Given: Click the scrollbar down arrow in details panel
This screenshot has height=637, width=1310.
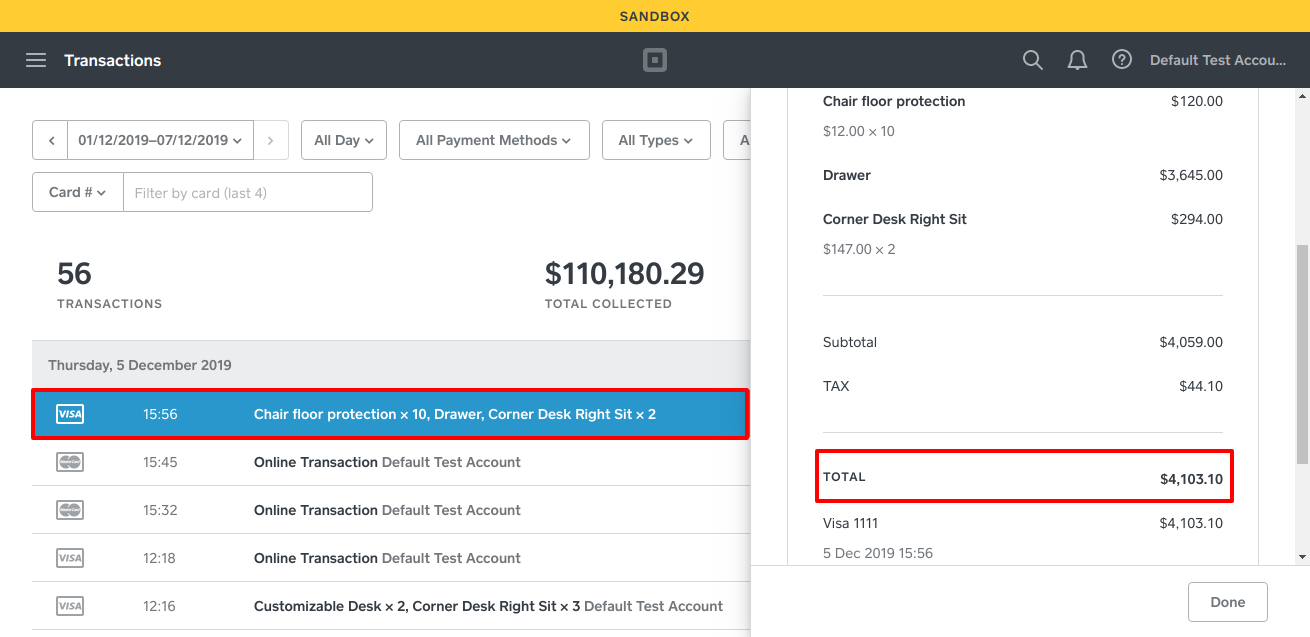Looking at the screenshot, I should [x=1301, y=557].
